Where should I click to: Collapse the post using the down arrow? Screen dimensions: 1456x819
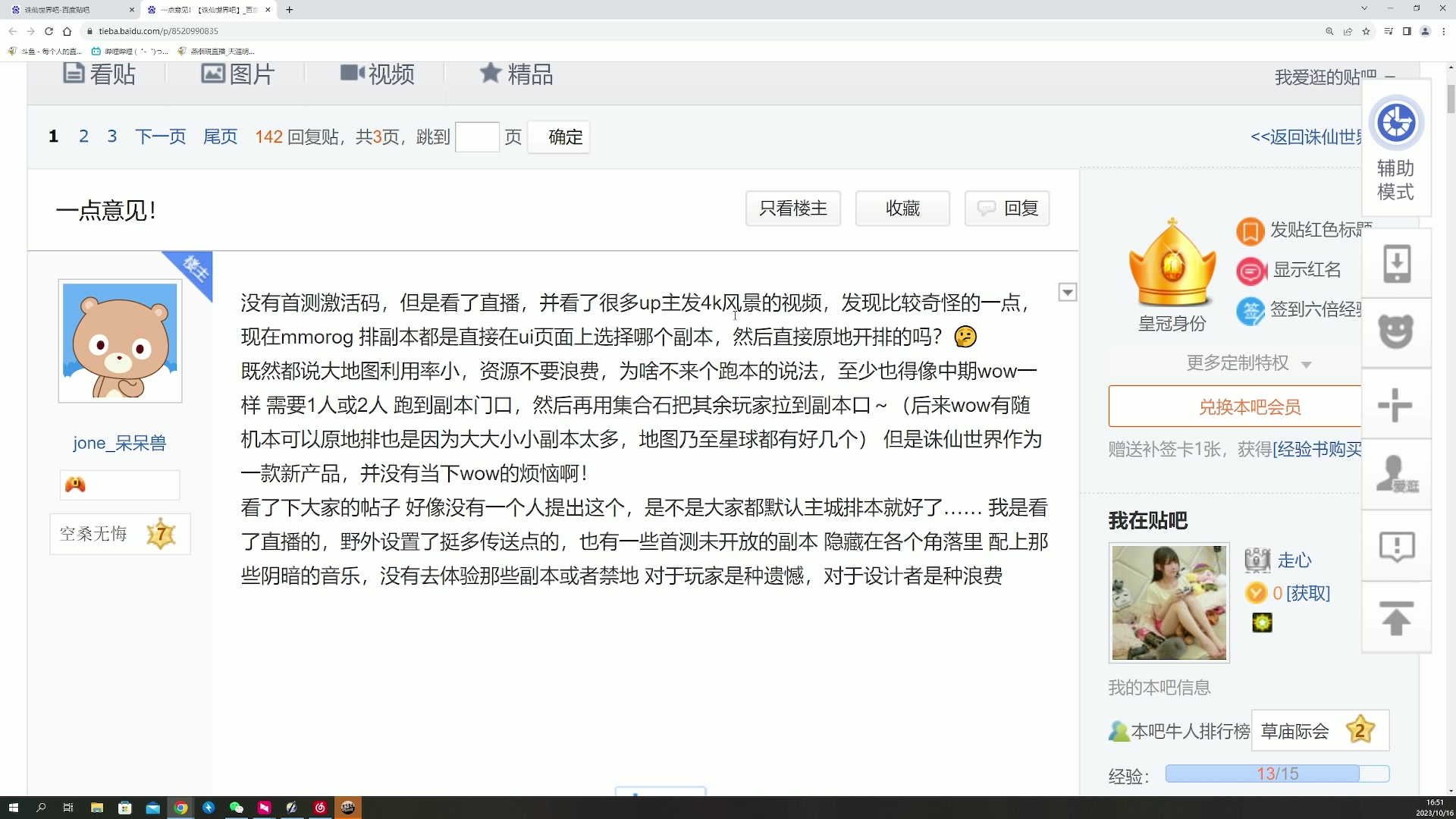coord(1068,292)
